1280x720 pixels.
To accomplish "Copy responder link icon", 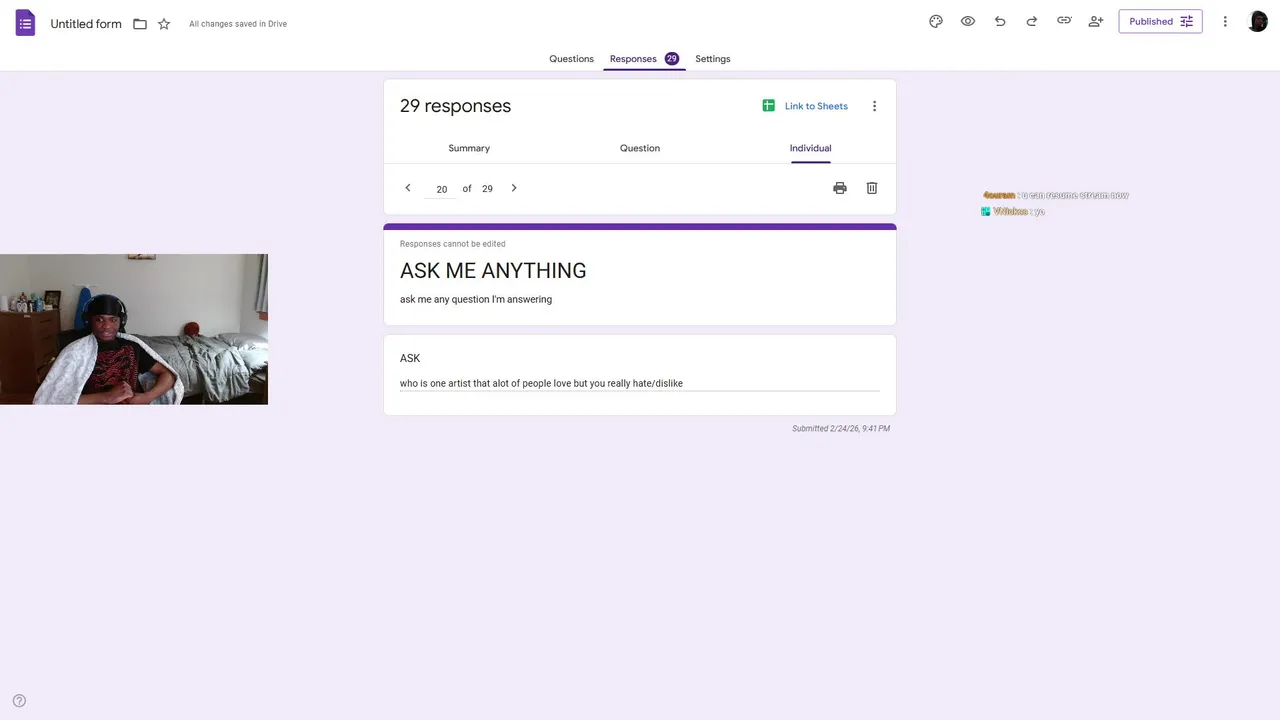I will pos(1064,21).
